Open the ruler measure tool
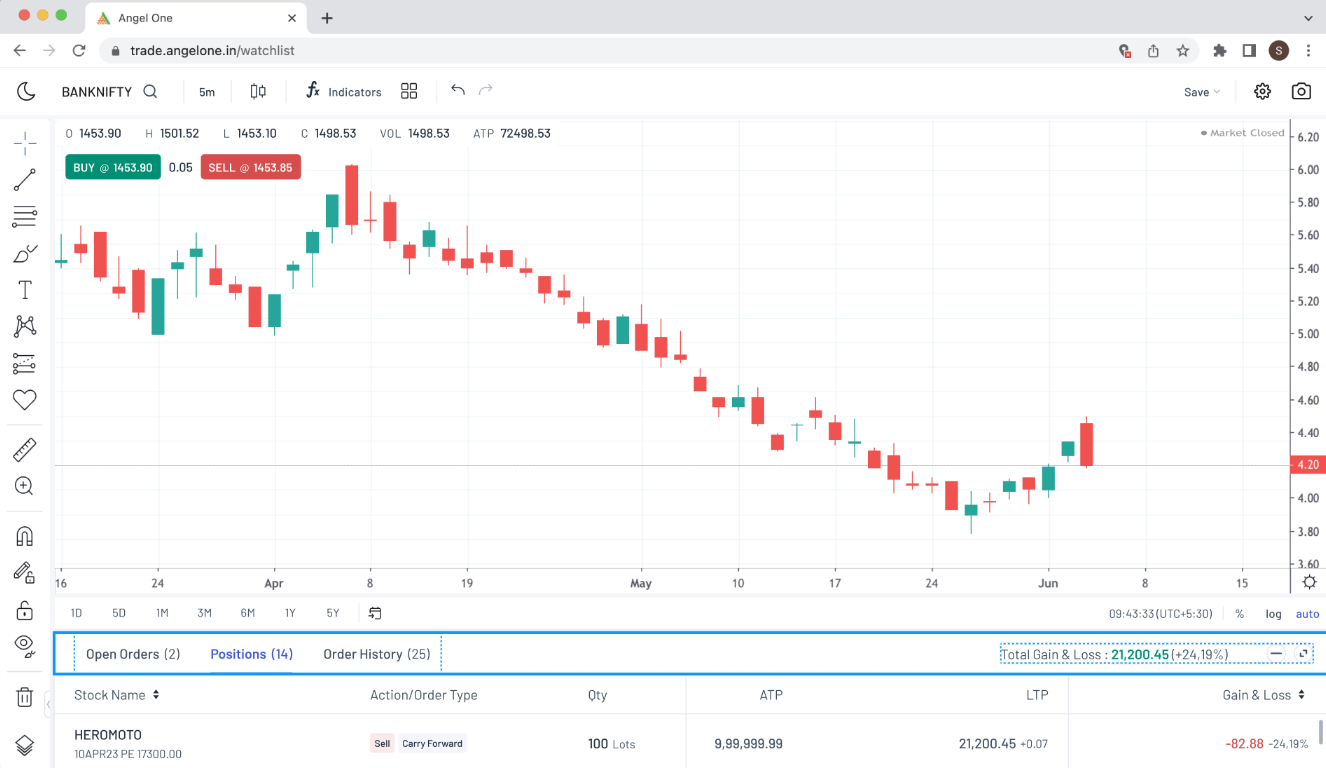Screen dimensions: 1326x768 [x=25, y=450]
